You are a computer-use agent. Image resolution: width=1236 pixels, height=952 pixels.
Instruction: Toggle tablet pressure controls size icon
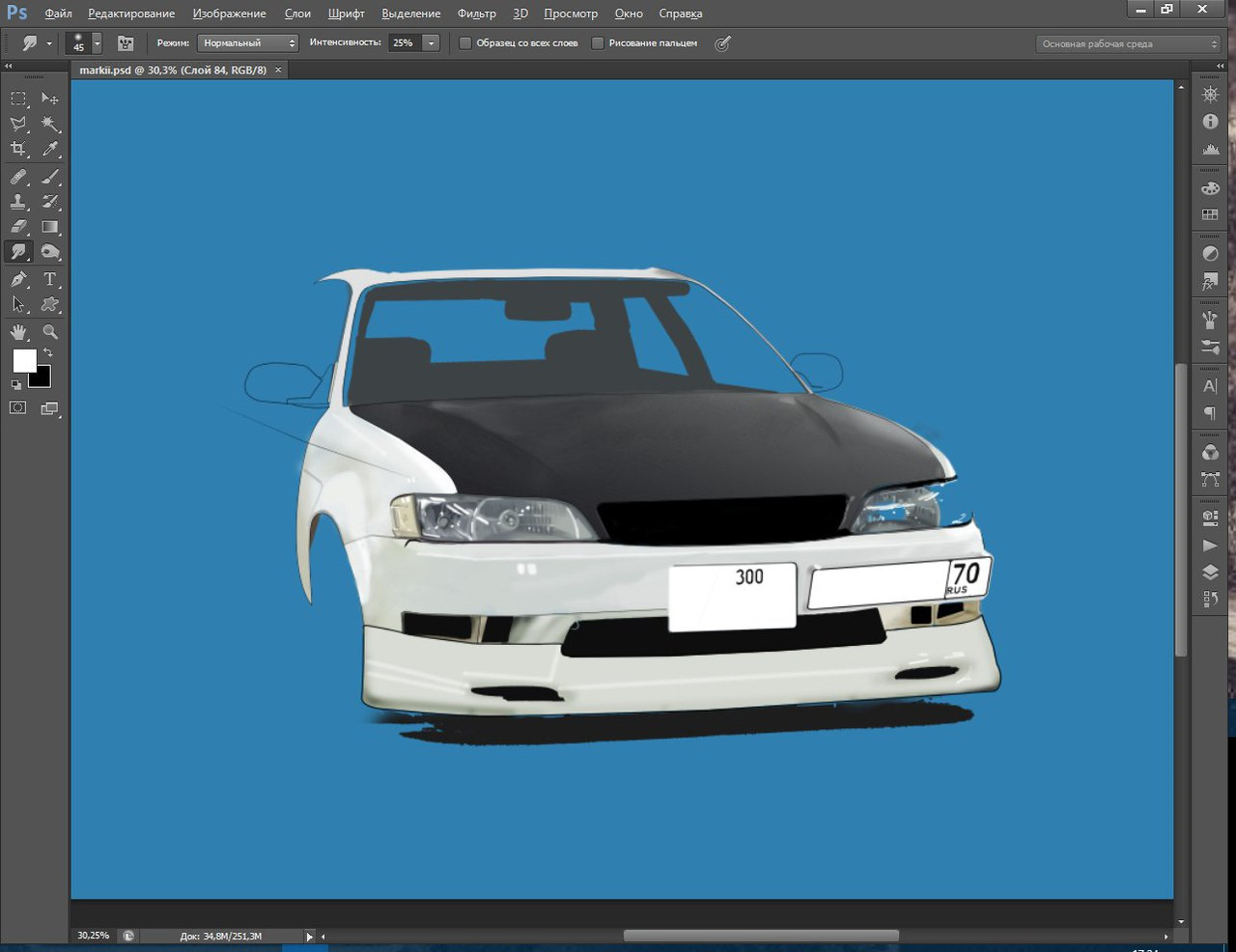(722, 43)
